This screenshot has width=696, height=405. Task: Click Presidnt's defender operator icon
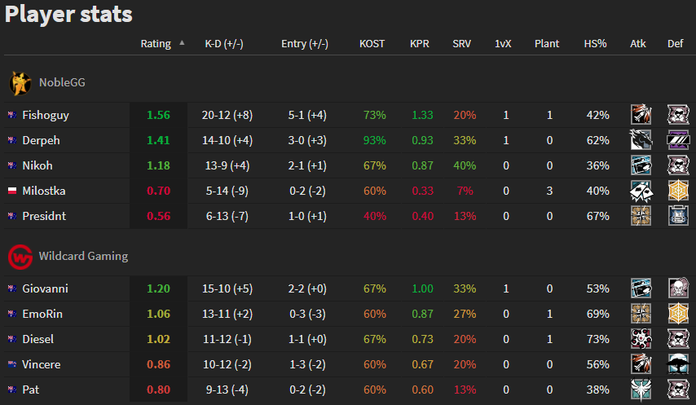pos(678,216)
